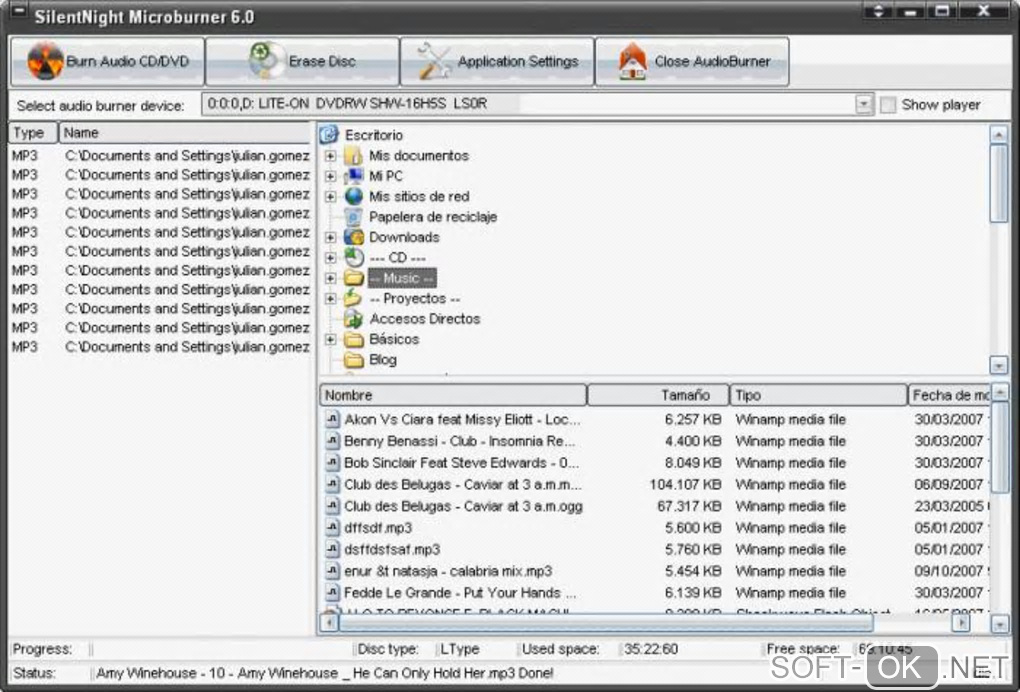This screenshot has height=692, width=1020.
Task: Click the Burn Audio CD/DVD fire icon
Action: pos(45,61)
